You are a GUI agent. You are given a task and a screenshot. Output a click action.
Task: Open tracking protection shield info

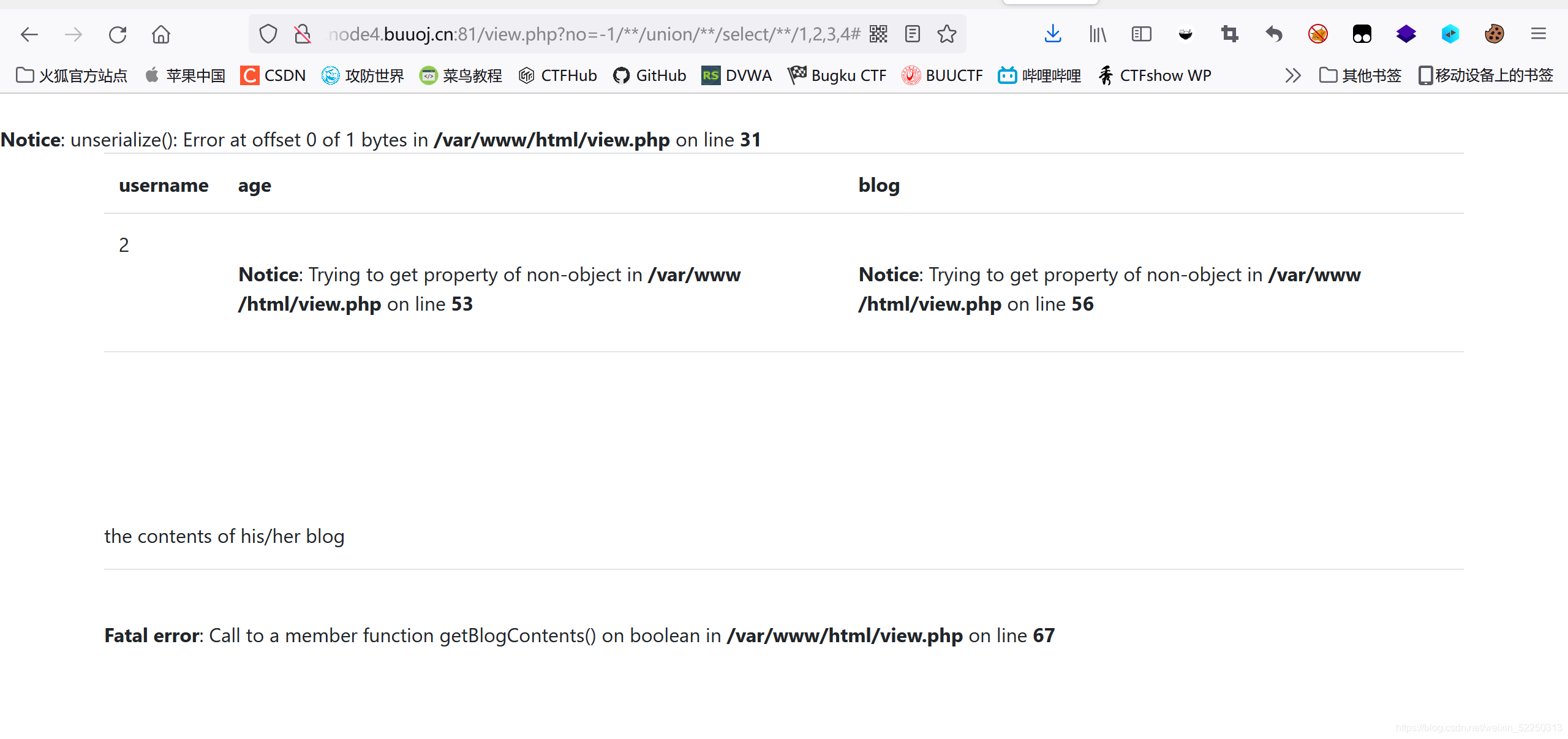coord(268,34)
